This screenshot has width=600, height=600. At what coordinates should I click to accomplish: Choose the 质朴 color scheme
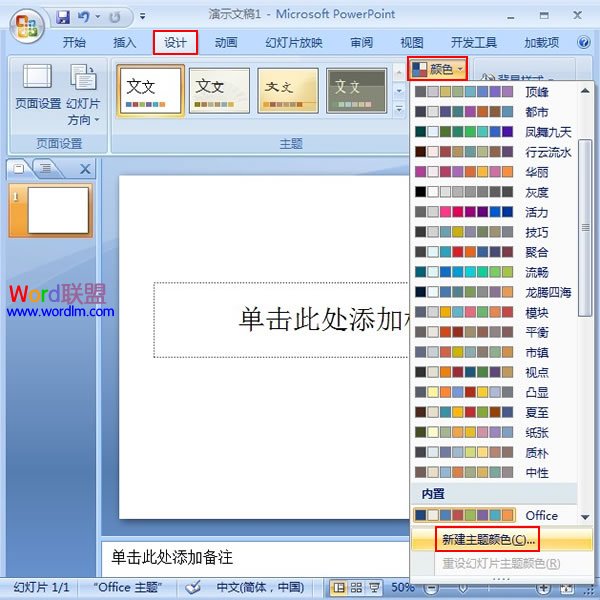[494, 452]
